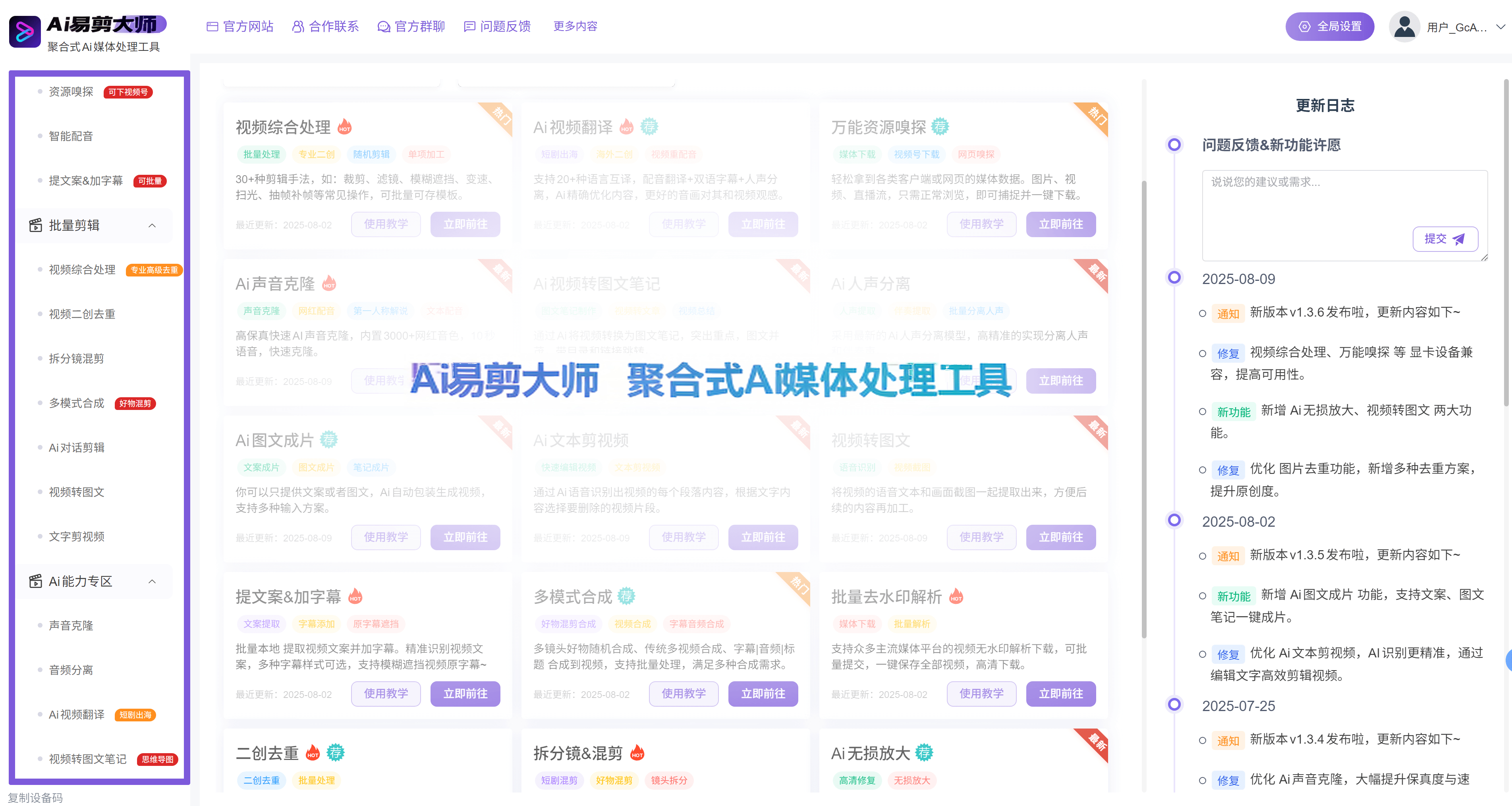Click 立即前往 on the 提文案&加字幕 card
1512x806 pixels.
click(465, 694)
